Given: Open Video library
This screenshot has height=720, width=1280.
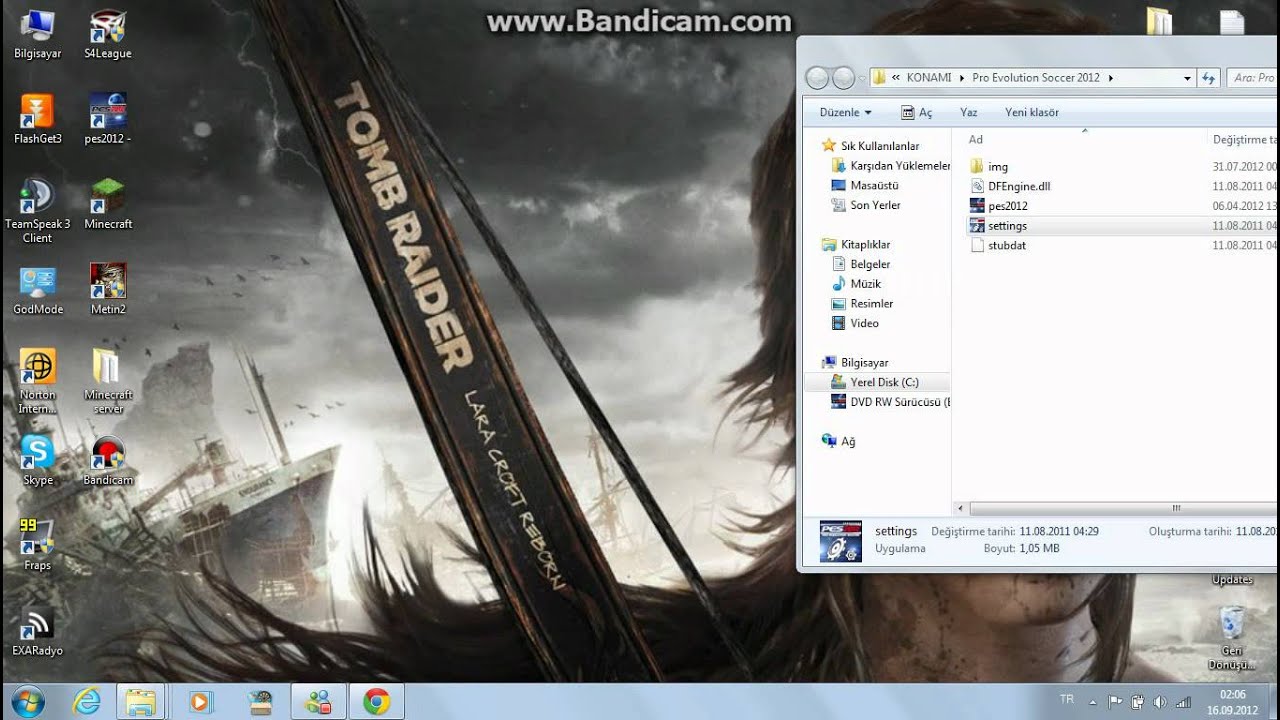Looking at the screenshot, I should [x=856, y=323].
